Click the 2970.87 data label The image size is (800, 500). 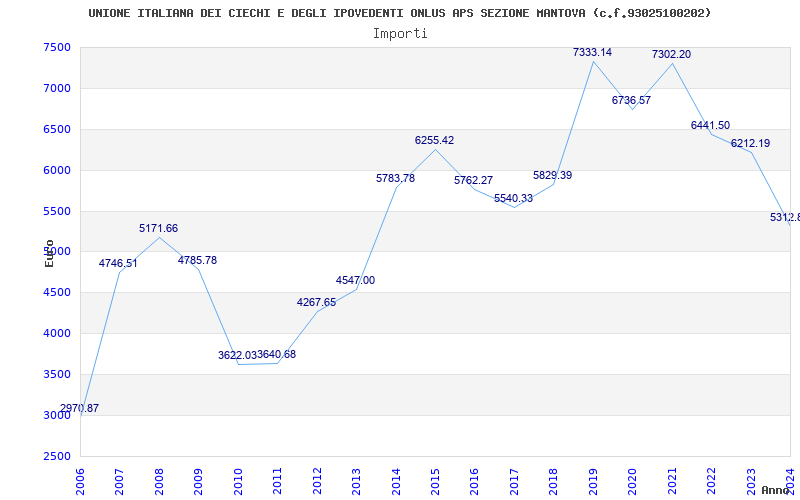80,408
